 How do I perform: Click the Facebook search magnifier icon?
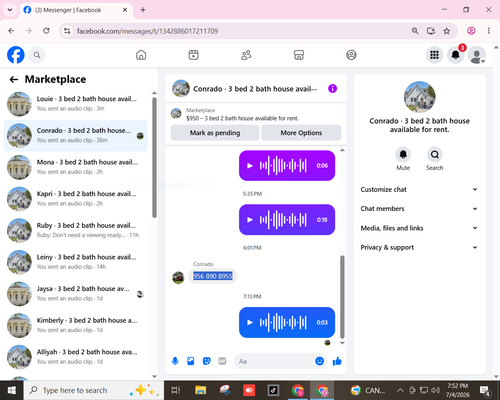[x=37, y=55]
